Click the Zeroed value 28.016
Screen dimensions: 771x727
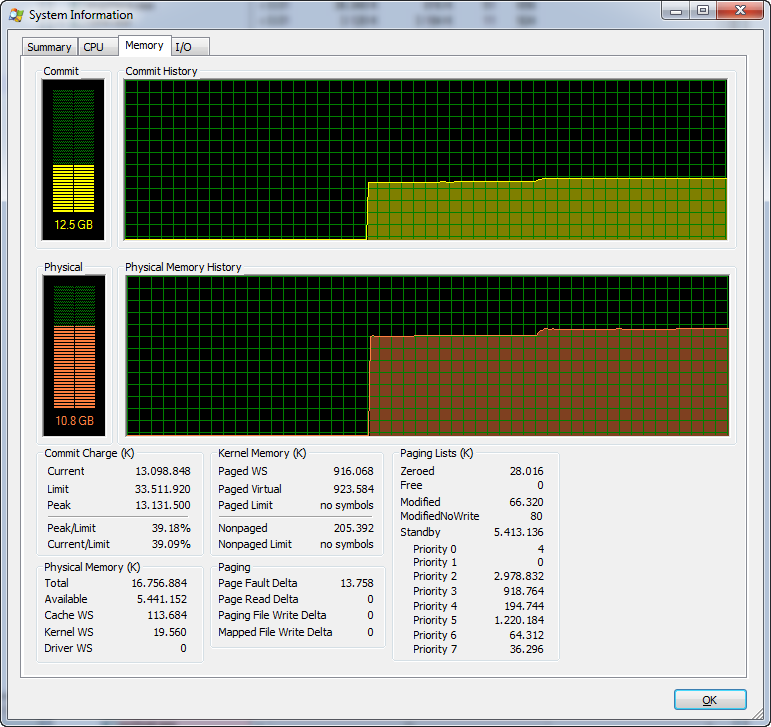(526, 471)
